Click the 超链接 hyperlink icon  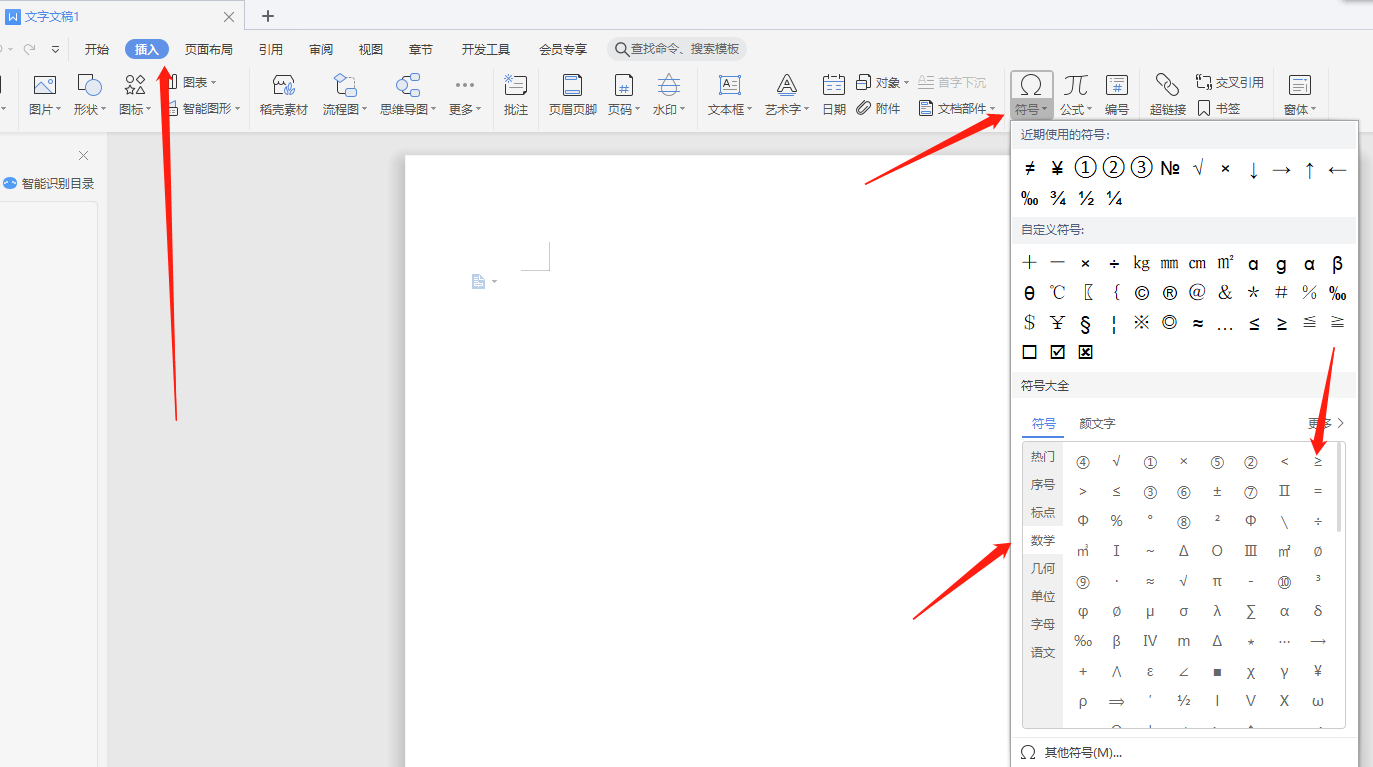coord(1167,95)
